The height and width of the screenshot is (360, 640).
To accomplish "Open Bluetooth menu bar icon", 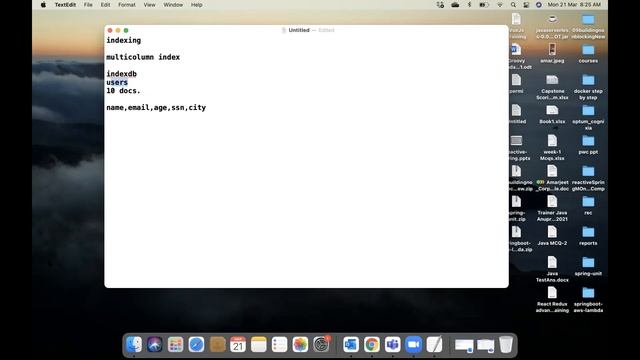I will pos(469,5).
